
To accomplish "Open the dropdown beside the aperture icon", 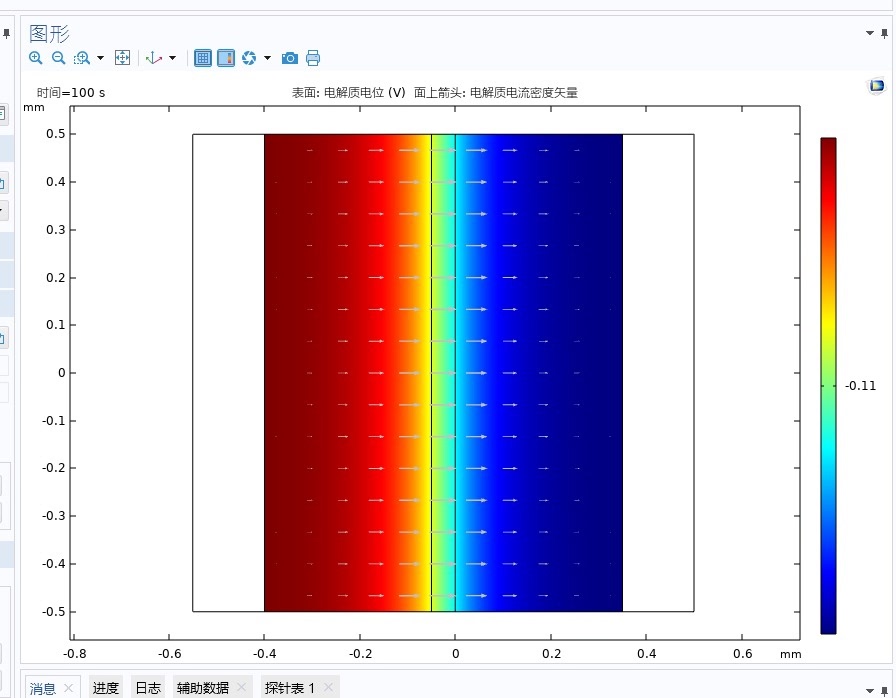I will 267,58.
